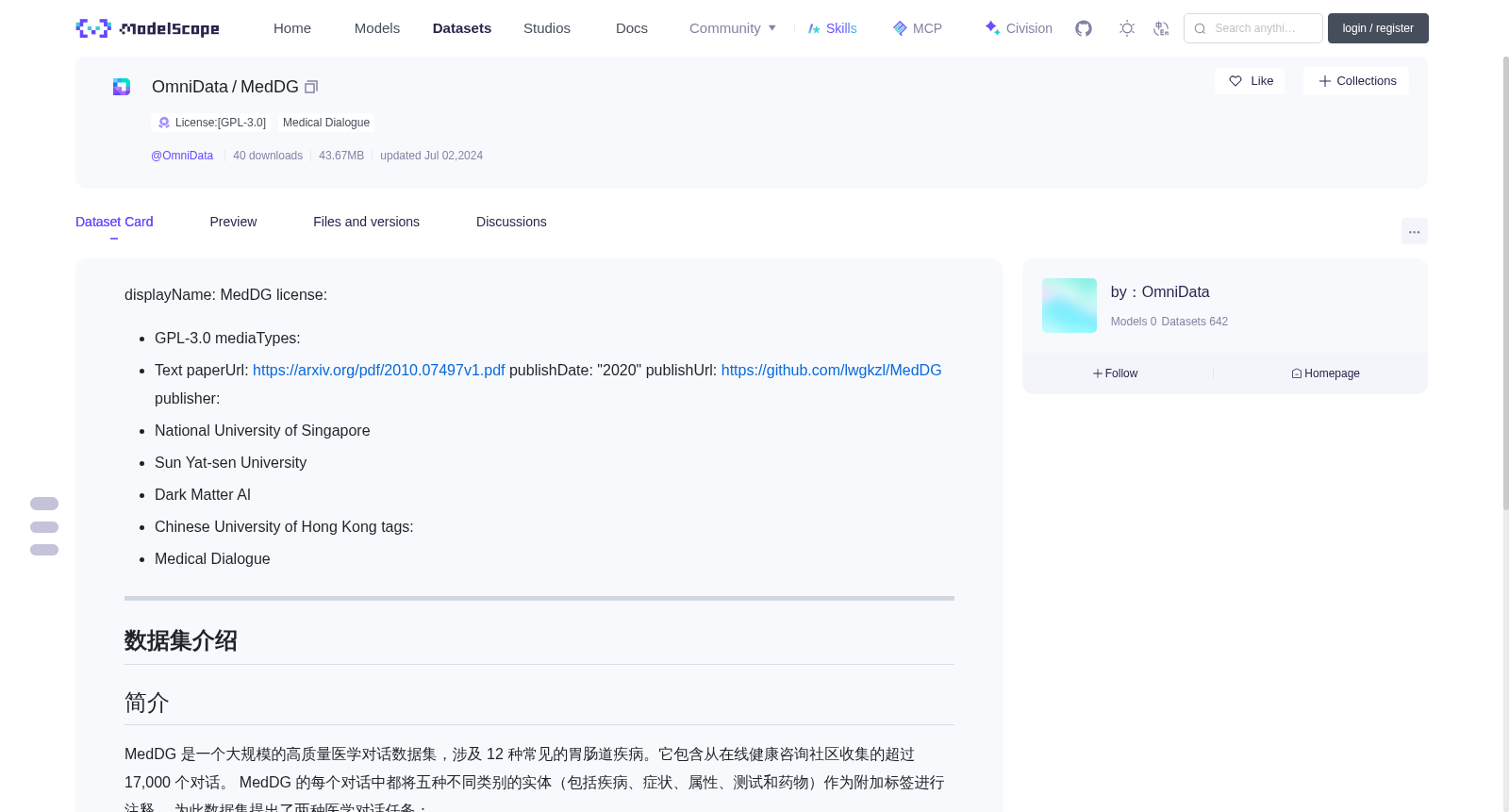The image size is (1509, 812).
Task: Go to the Home page
Action: point(292,28)
